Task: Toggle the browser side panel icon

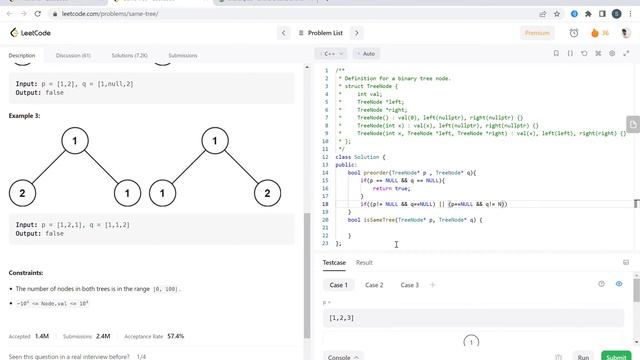Action: coord(602,14)
